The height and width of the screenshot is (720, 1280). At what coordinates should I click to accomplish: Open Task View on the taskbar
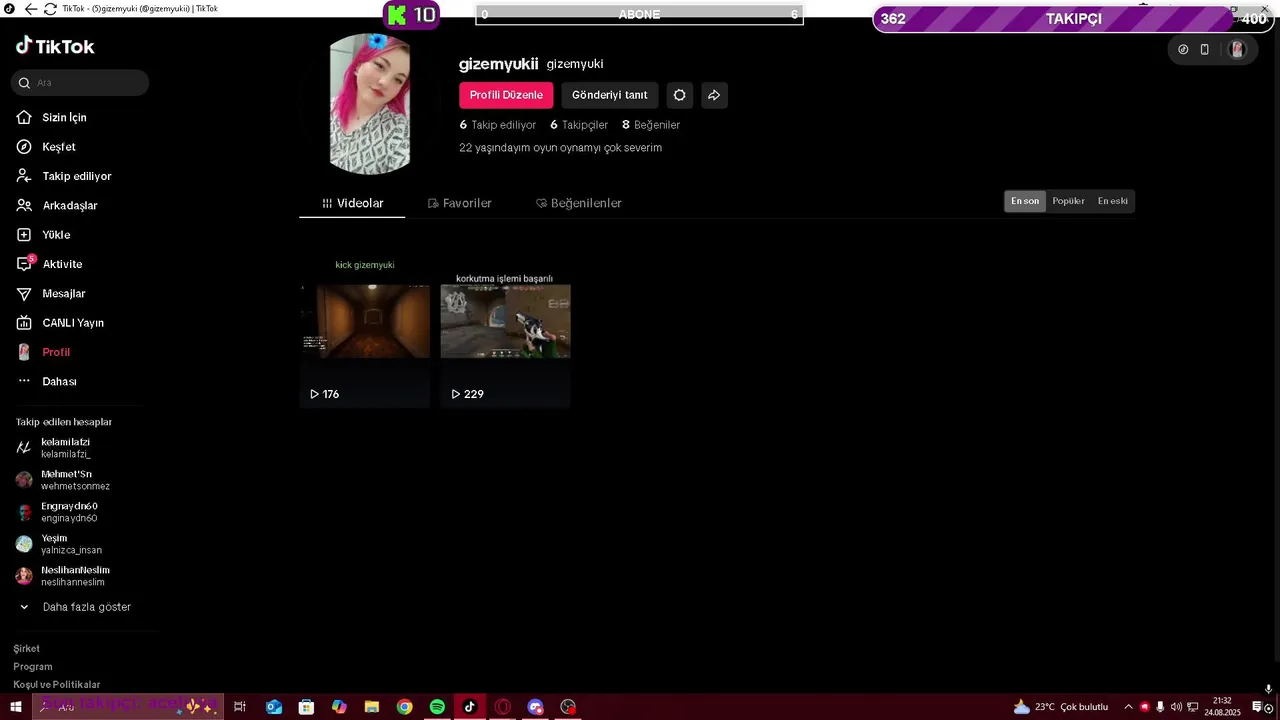(240, 707)
